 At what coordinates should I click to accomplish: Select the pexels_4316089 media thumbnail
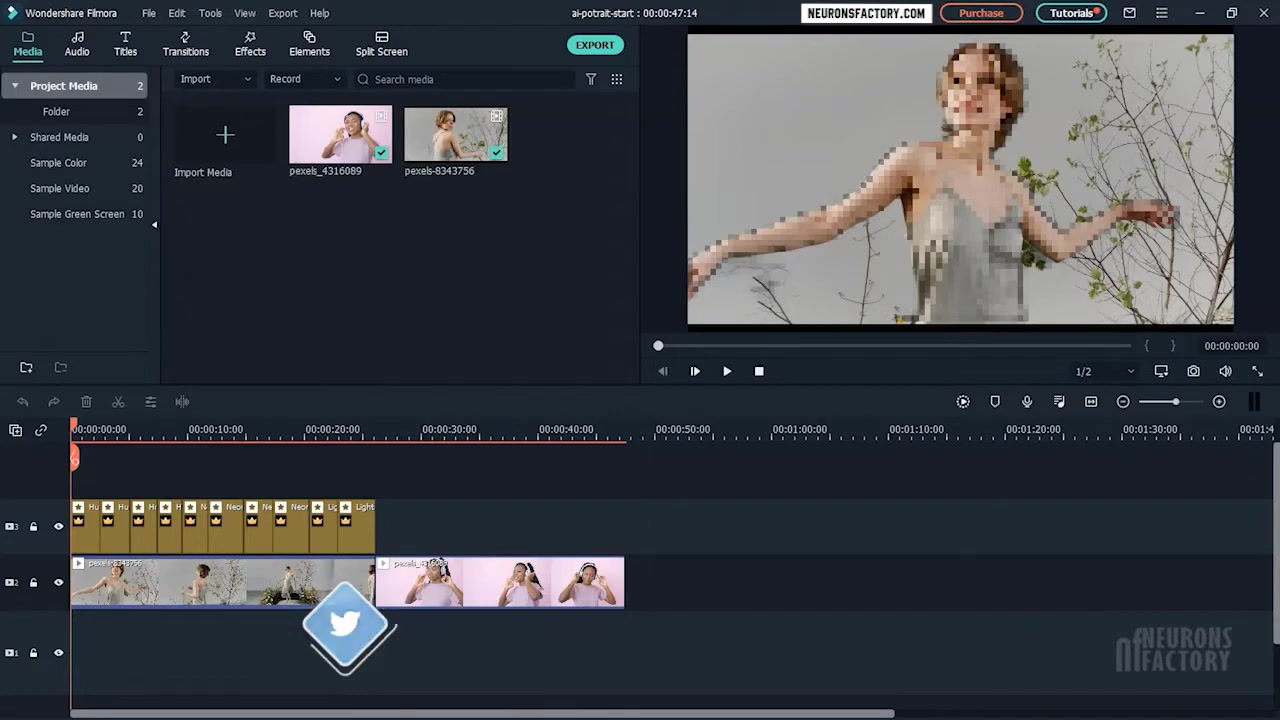[341, 134]
